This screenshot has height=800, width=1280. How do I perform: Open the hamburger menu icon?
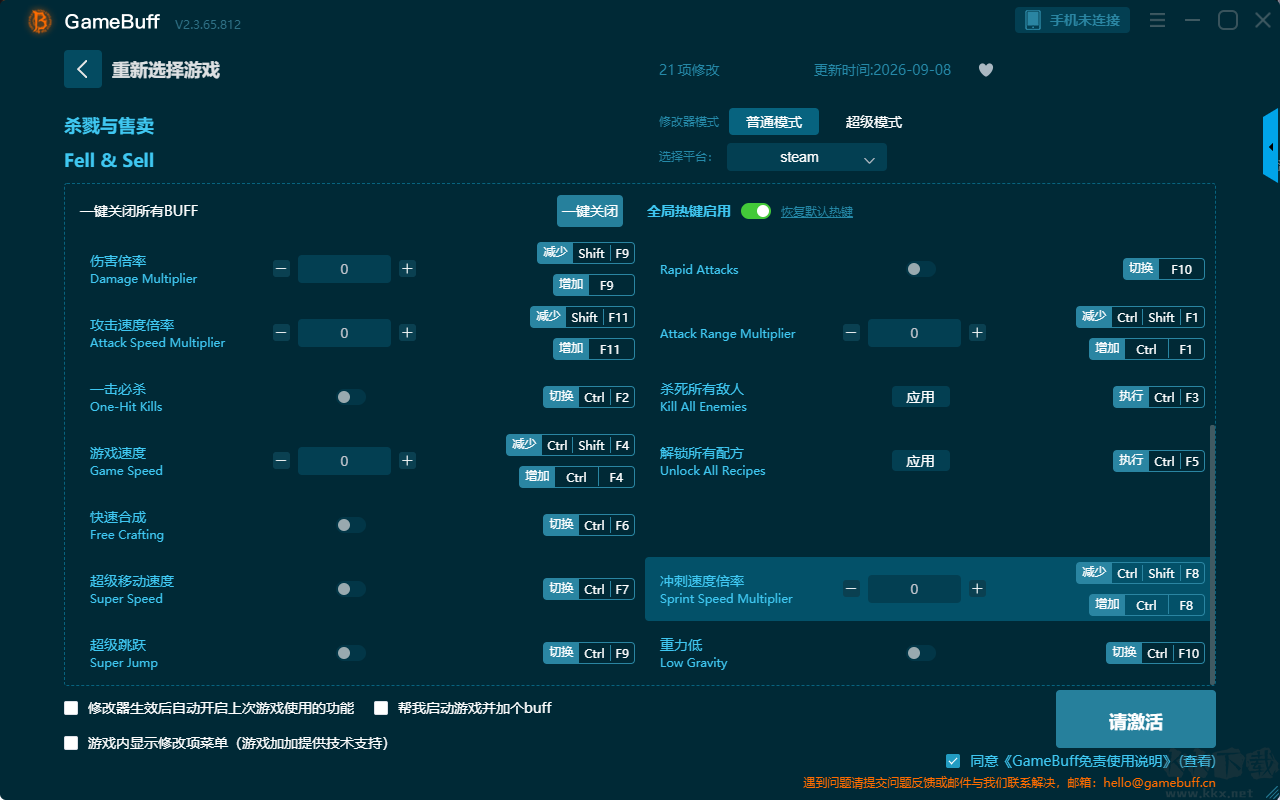[x=1157, y=20]
